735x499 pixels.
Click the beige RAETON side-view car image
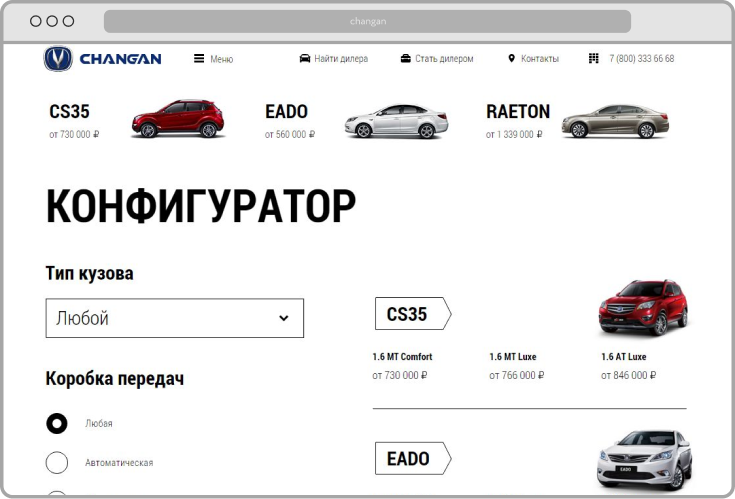point(615,121)
